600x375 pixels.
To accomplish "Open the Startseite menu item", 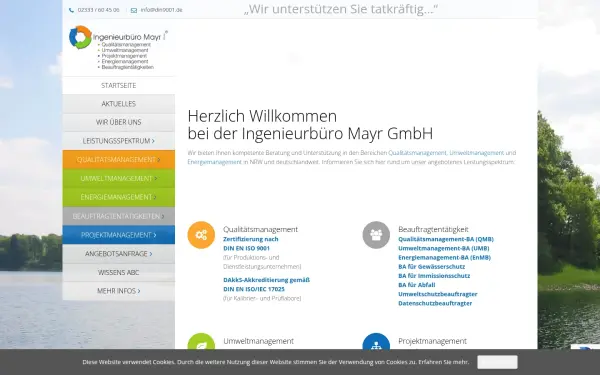I will (x=119, y=85).
